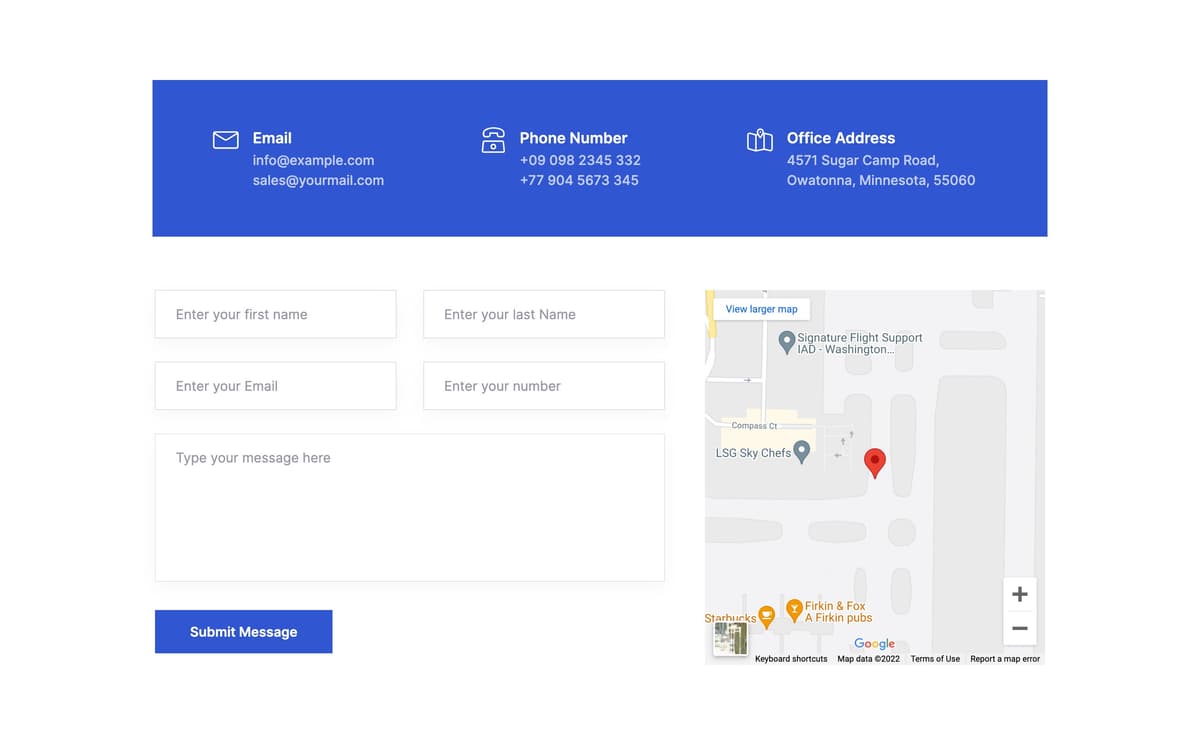Click the LSG Sky Chefs map marker
1200x745 pixels.
801,452
